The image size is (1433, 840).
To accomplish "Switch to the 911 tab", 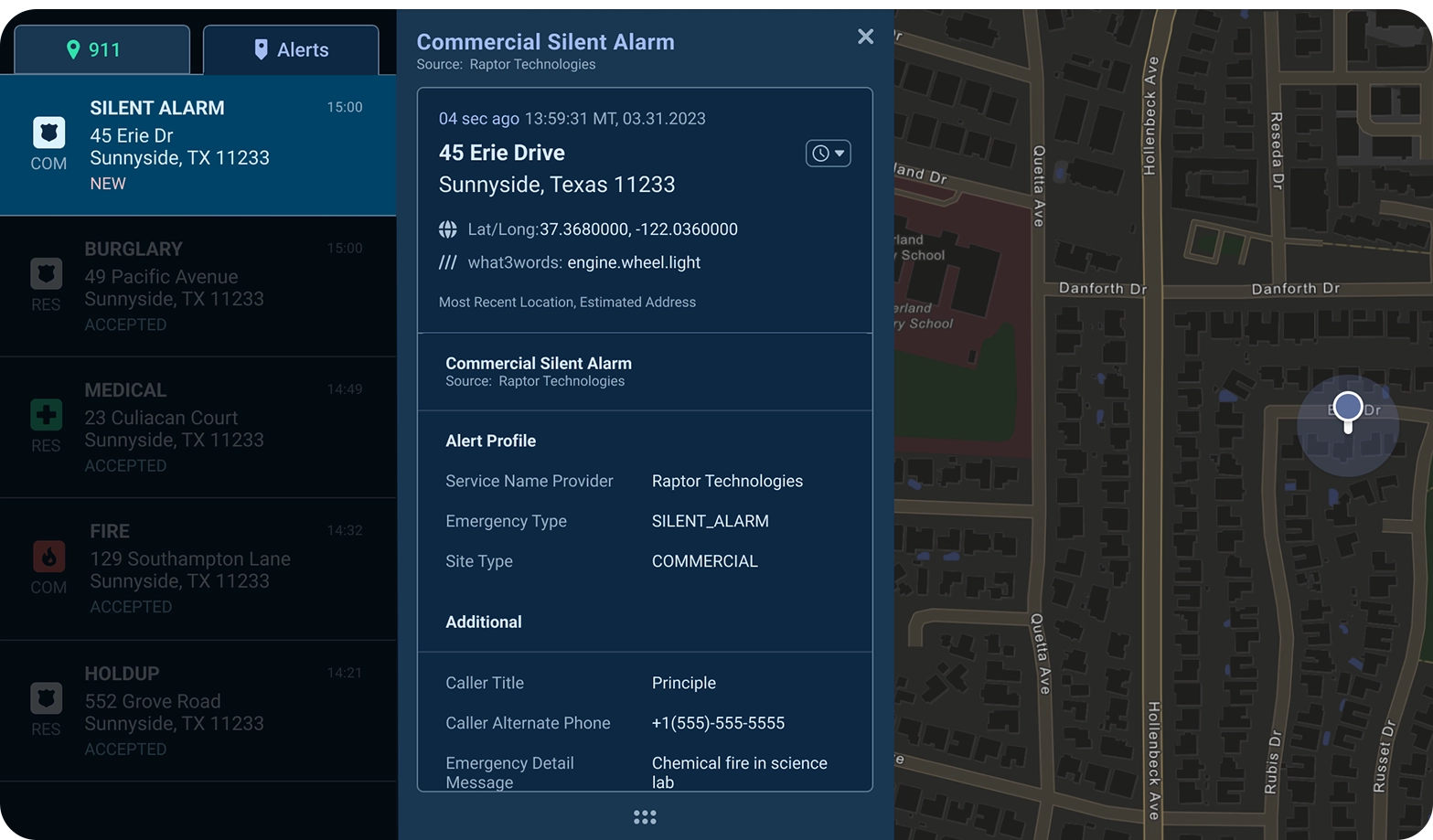I will (102, 50).
